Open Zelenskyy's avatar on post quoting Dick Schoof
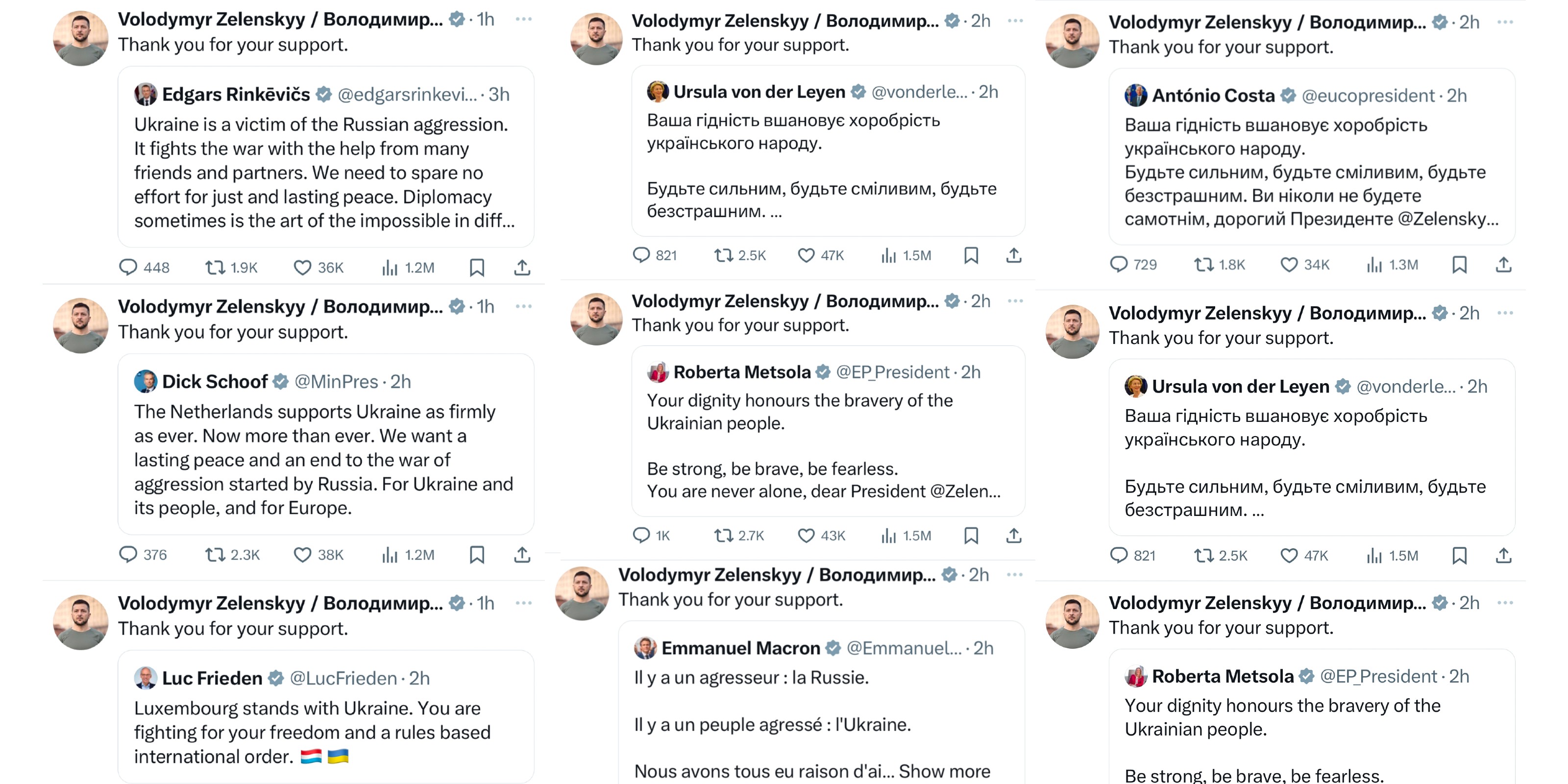This screenshot has width=1568, height=784. pyautogui.click(x=80, y=326)
